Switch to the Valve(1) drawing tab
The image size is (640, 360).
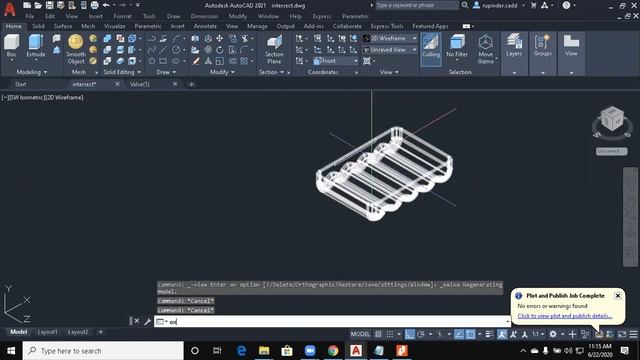coord(140,84)
